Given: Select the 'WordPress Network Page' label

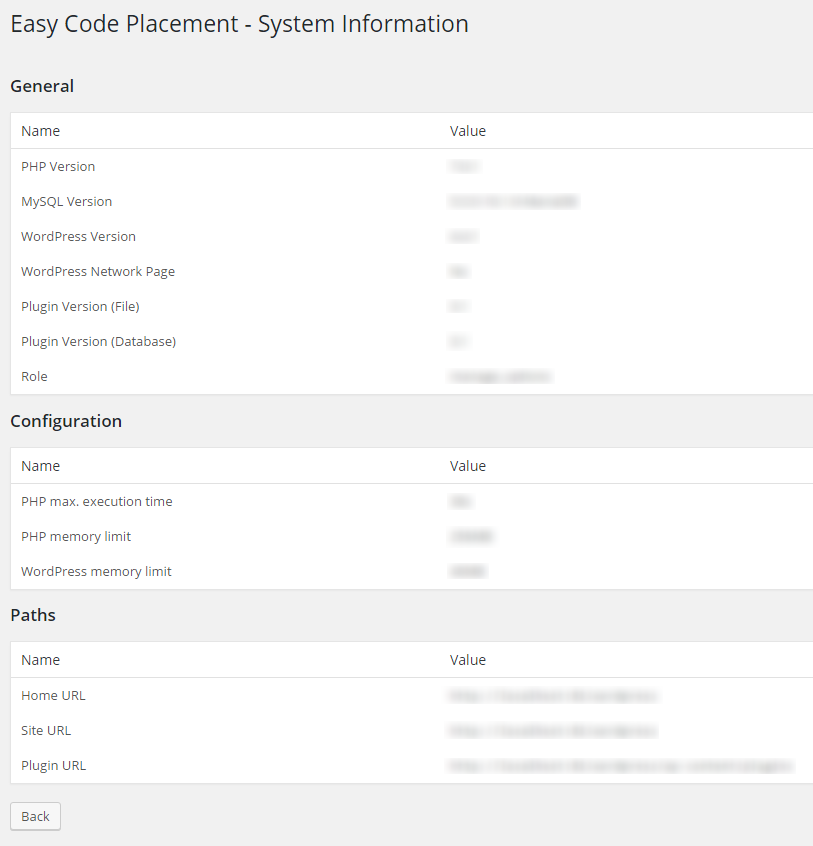Looking at the screenshot, I should click(98, 272).
